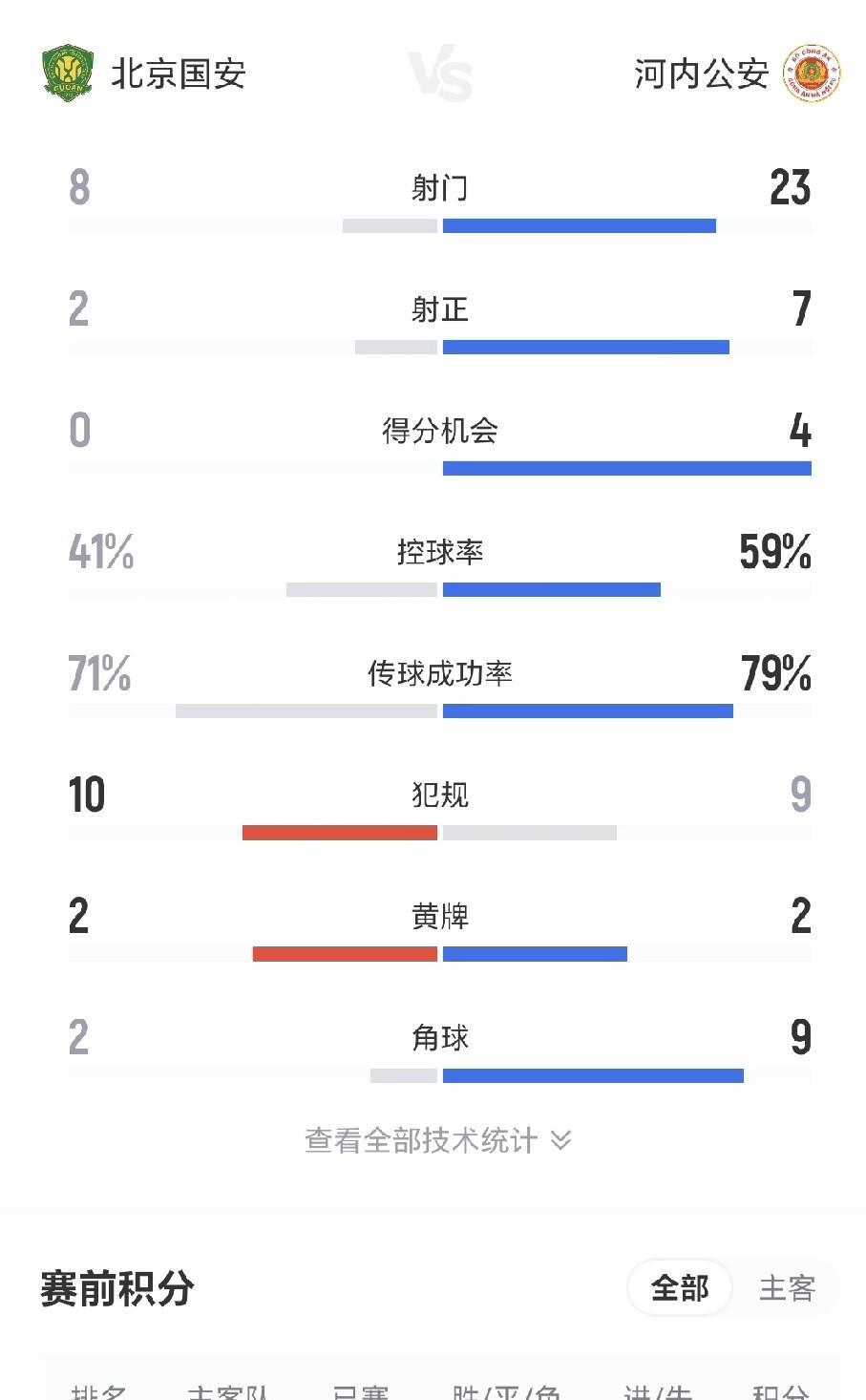Click the red 黄牌 bar
866x1400 pixels.
pyautogui.click(x=345, y=954)
